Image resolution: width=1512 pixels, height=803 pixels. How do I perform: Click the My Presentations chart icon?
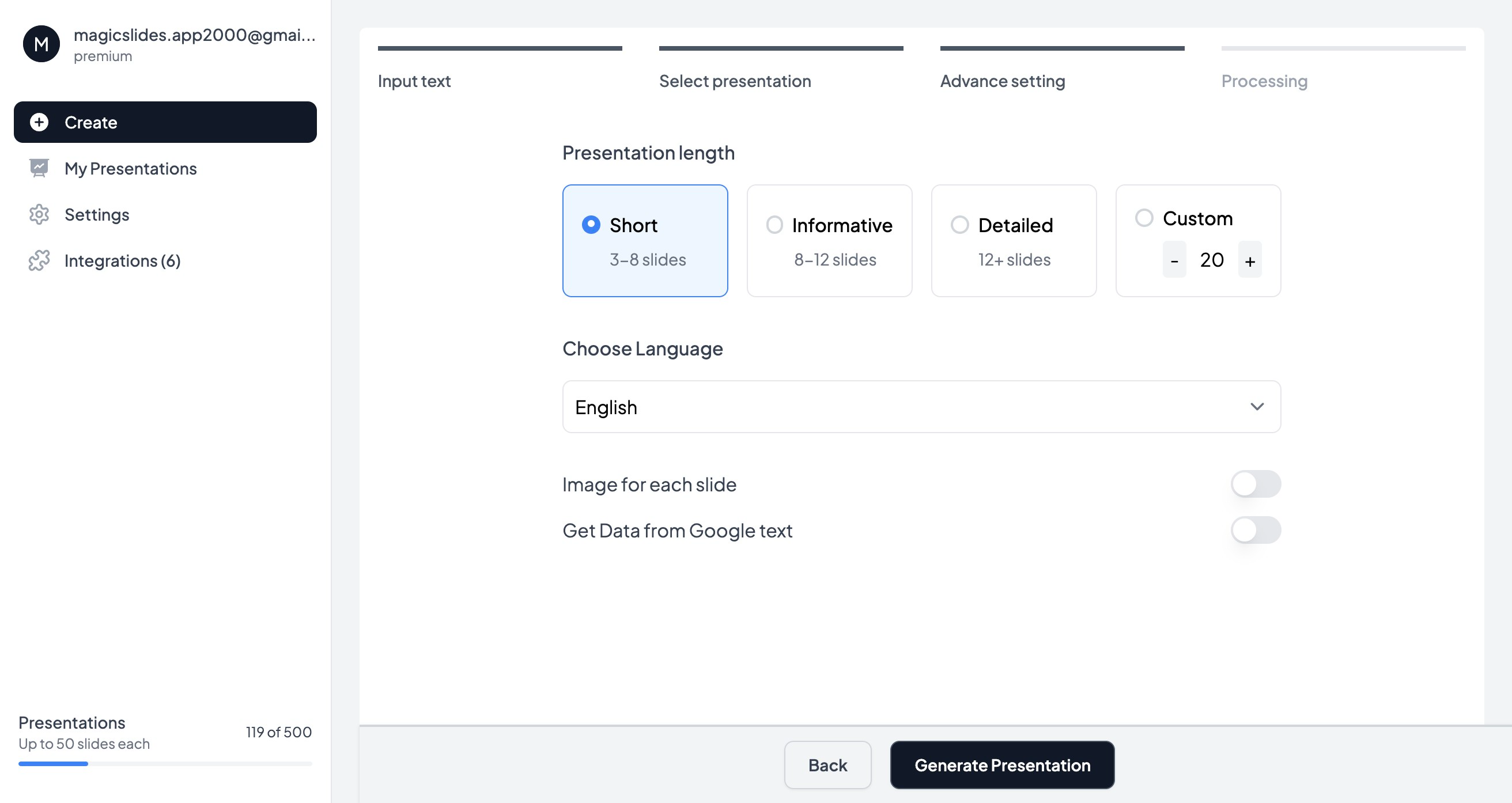coord(39,168)
